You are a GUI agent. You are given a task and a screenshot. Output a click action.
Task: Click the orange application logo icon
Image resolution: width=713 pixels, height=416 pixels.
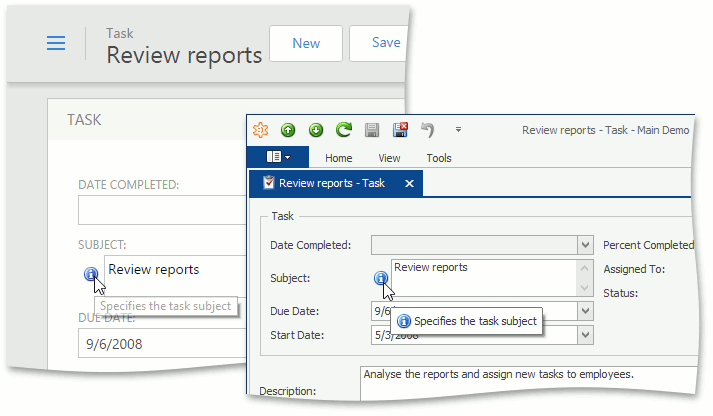[x=261, y=130]
